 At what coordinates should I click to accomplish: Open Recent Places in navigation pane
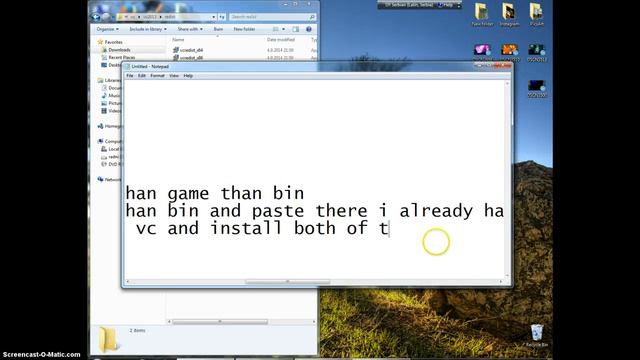coord(118,58)
